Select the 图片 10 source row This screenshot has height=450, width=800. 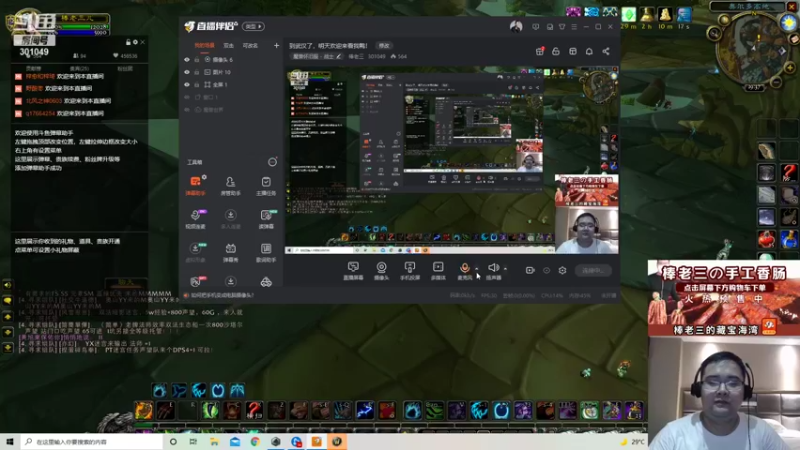(232, 72)
